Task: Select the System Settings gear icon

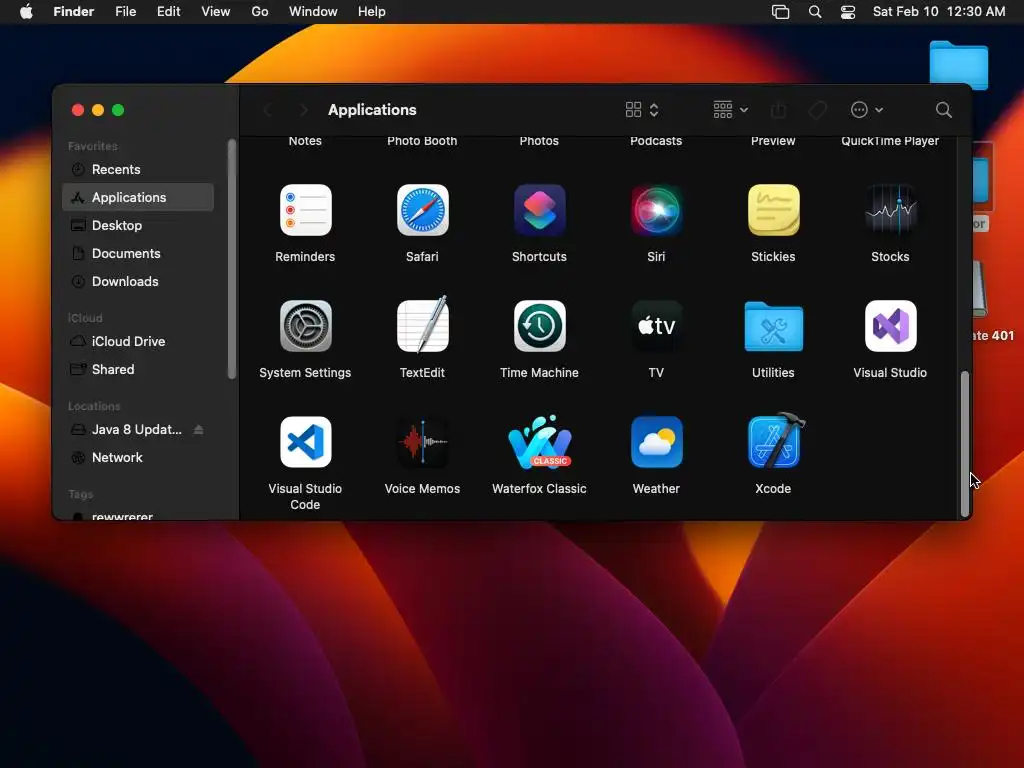Action: (x=305, y=326)
